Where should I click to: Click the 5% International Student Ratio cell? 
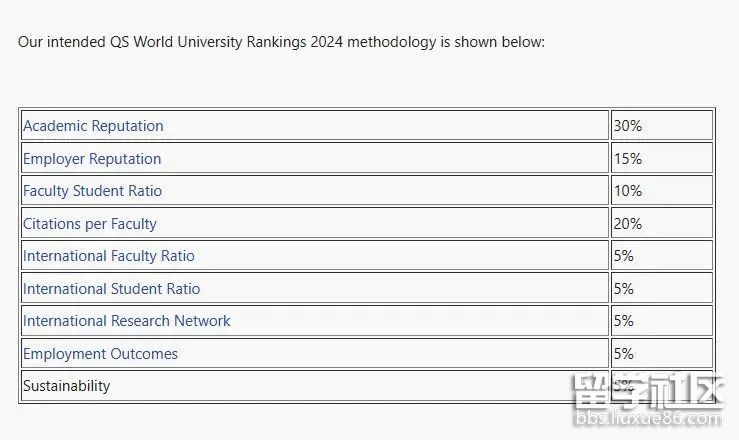(624, 289)
